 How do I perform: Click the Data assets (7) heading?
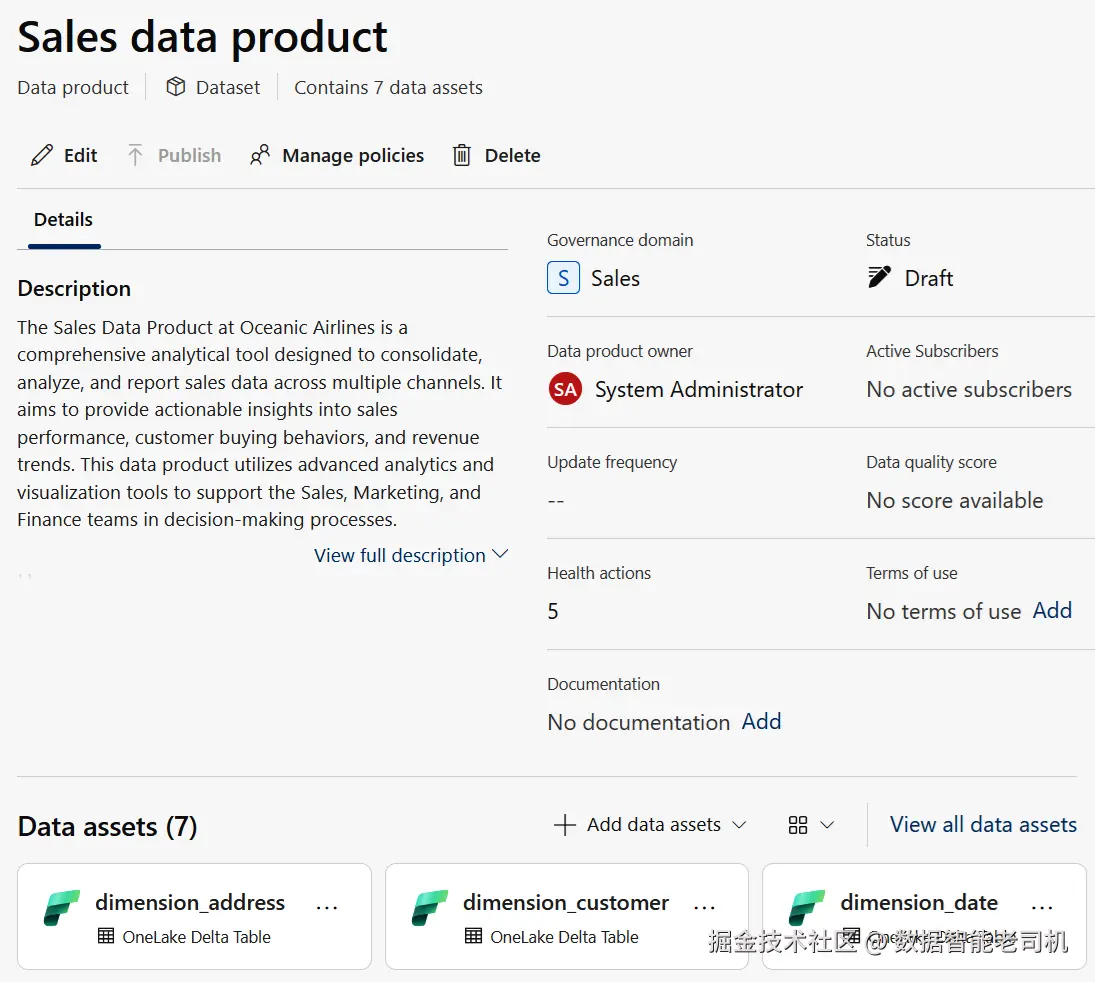[x=108, y=826]
